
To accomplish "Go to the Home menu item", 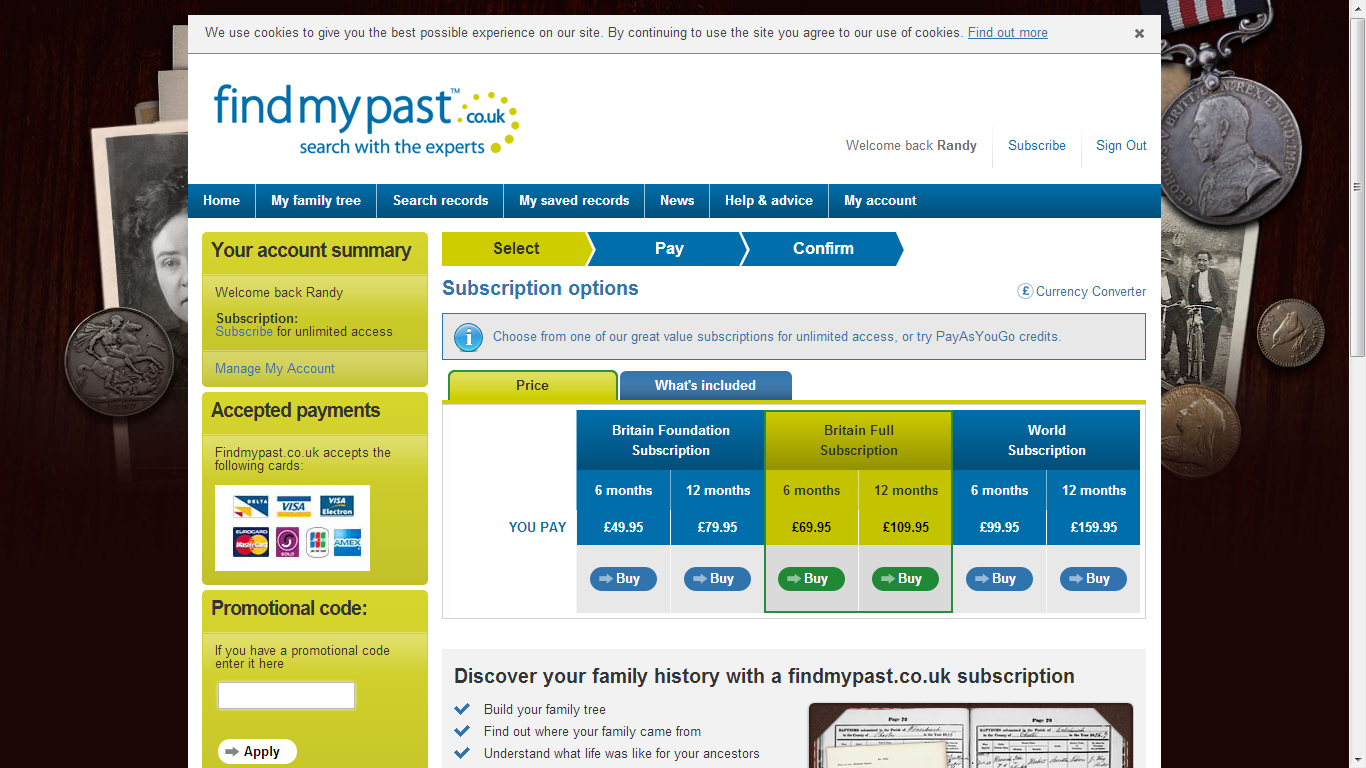I will [x=221, y=200].
